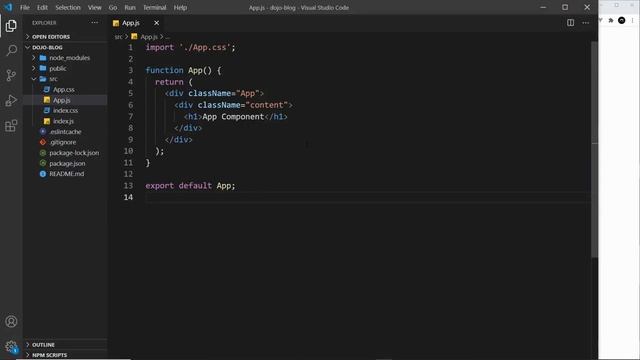The image size is (640, 360).
Task: Expand the Outline section
Action: pyautogui.click(x=65, y=345)
